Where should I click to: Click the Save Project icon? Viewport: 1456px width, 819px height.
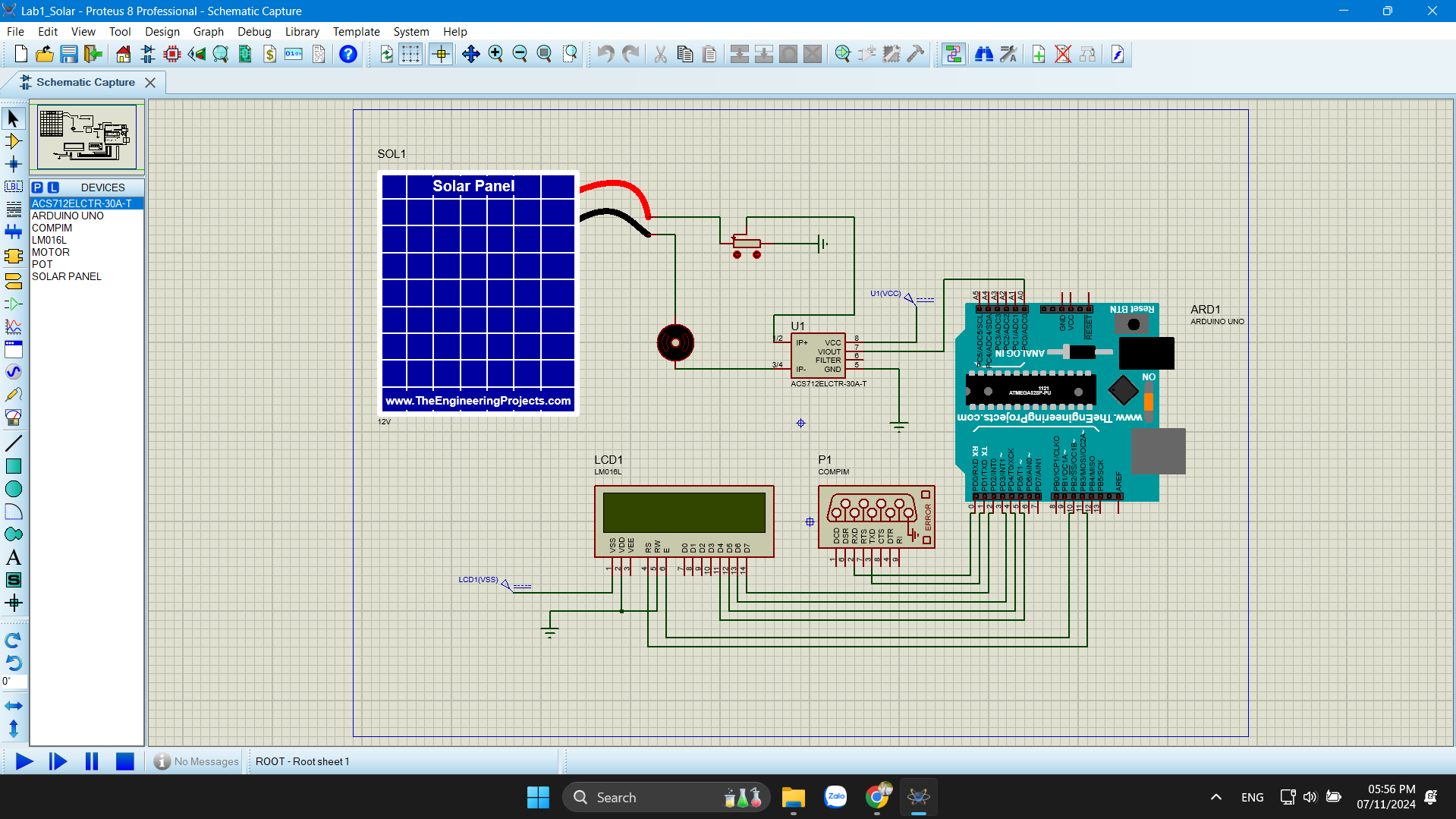69,54
